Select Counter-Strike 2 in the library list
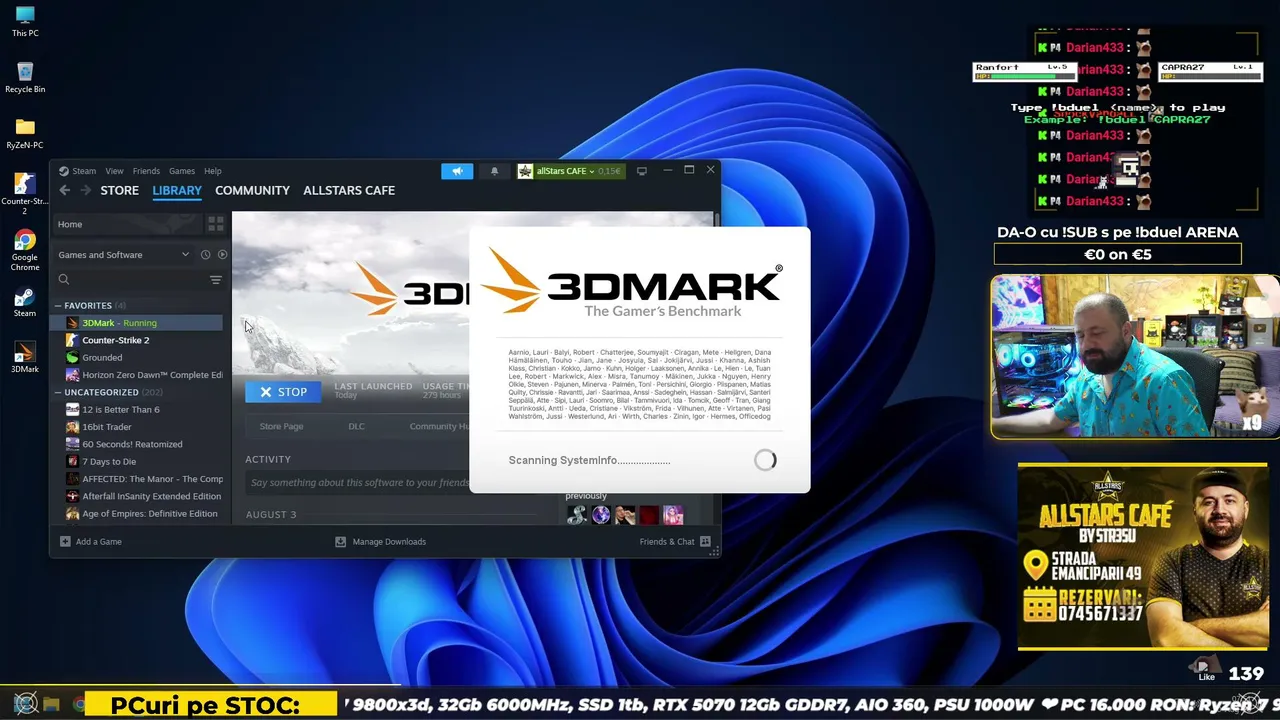Image resolution: width=1280 pixels, height=720 pixels. (x=137, y=340)
